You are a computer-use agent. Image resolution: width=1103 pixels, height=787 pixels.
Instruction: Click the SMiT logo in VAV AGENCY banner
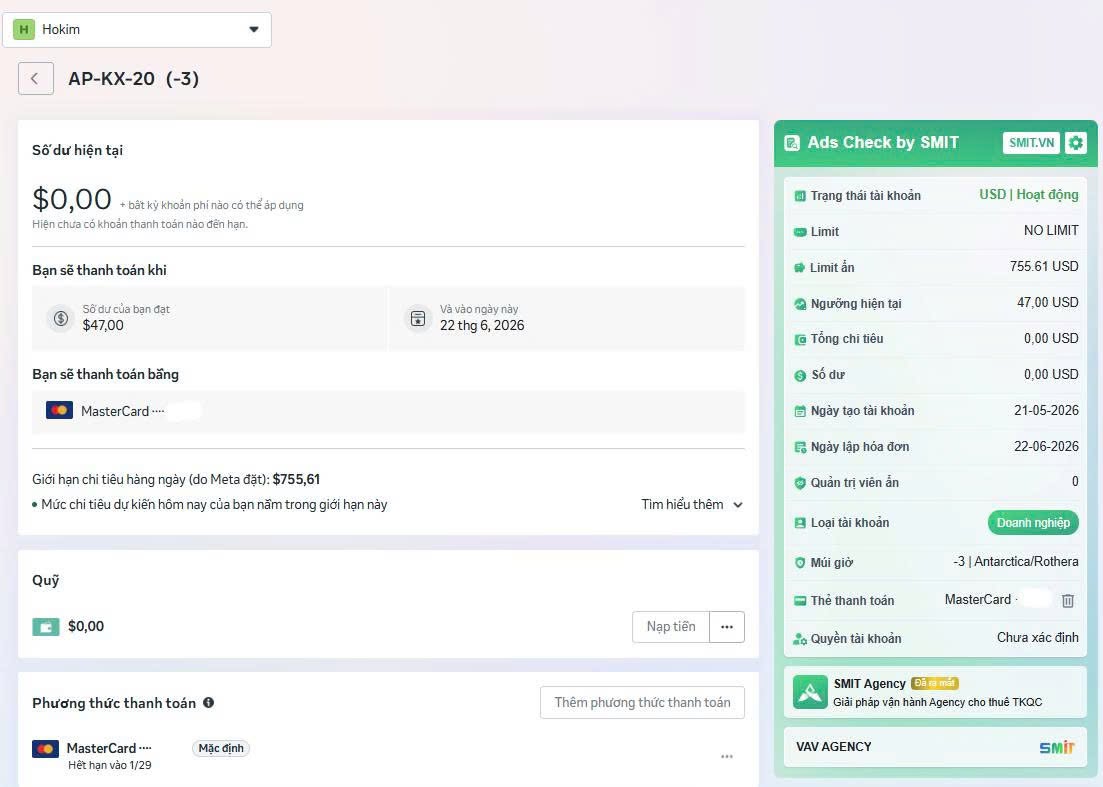(1057, 747)
